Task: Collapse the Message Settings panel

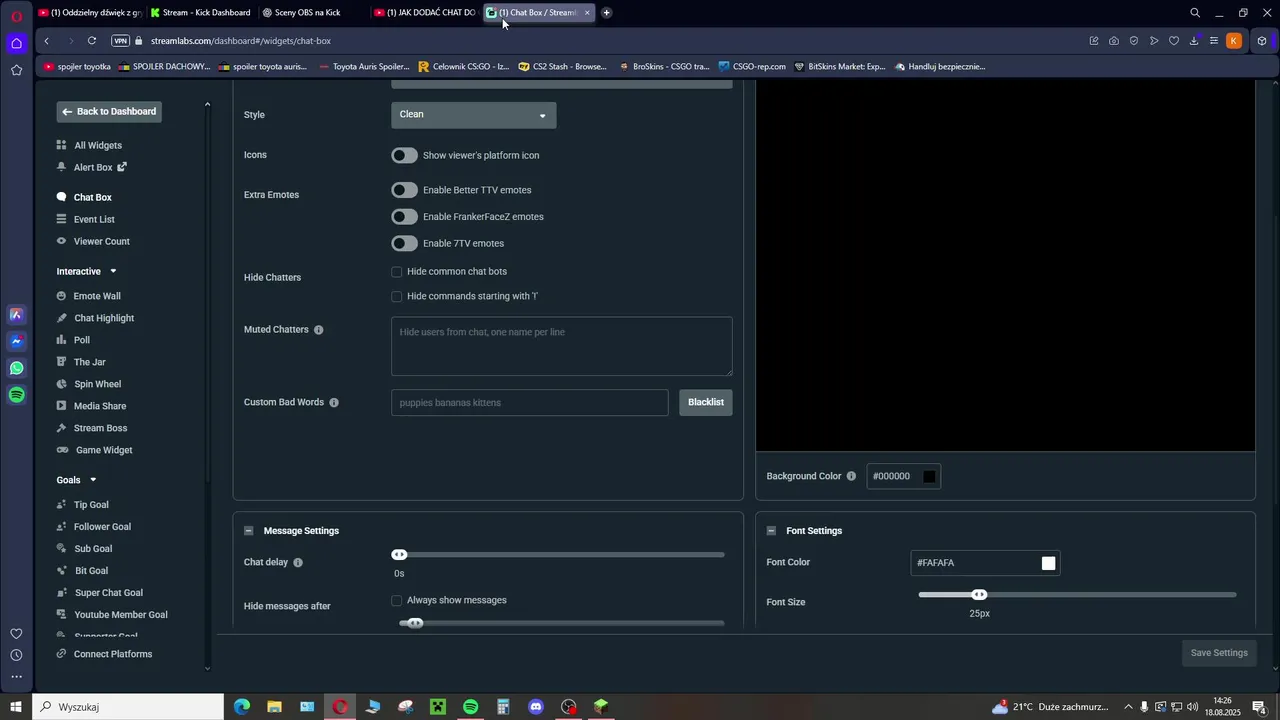Action: coord(249,531)
